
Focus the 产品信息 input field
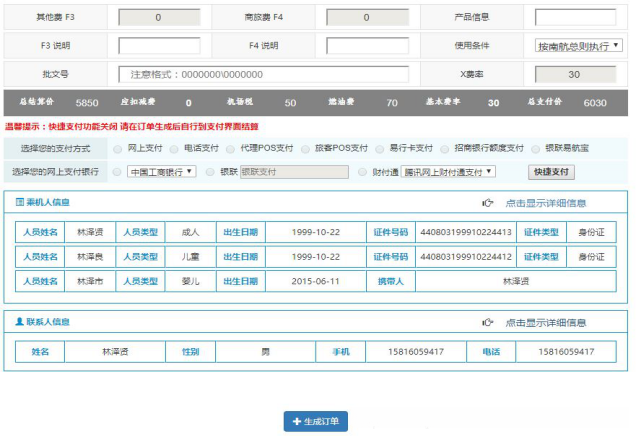coord(576,17)
